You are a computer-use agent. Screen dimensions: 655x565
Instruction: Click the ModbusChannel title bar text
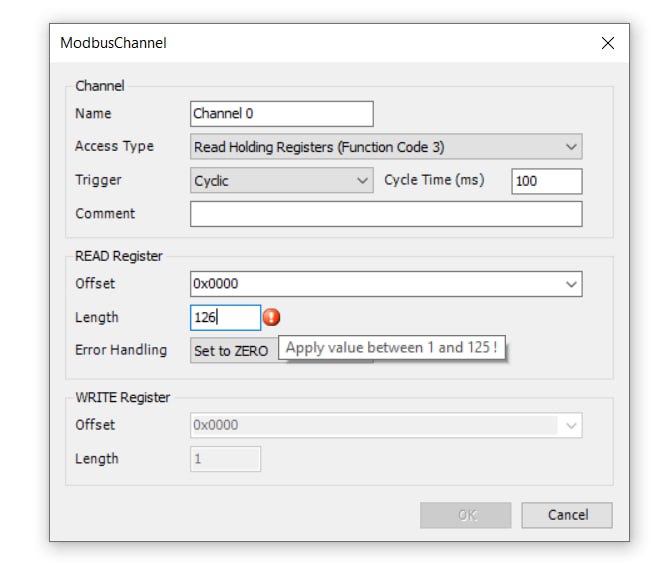[x=113, y=43]
